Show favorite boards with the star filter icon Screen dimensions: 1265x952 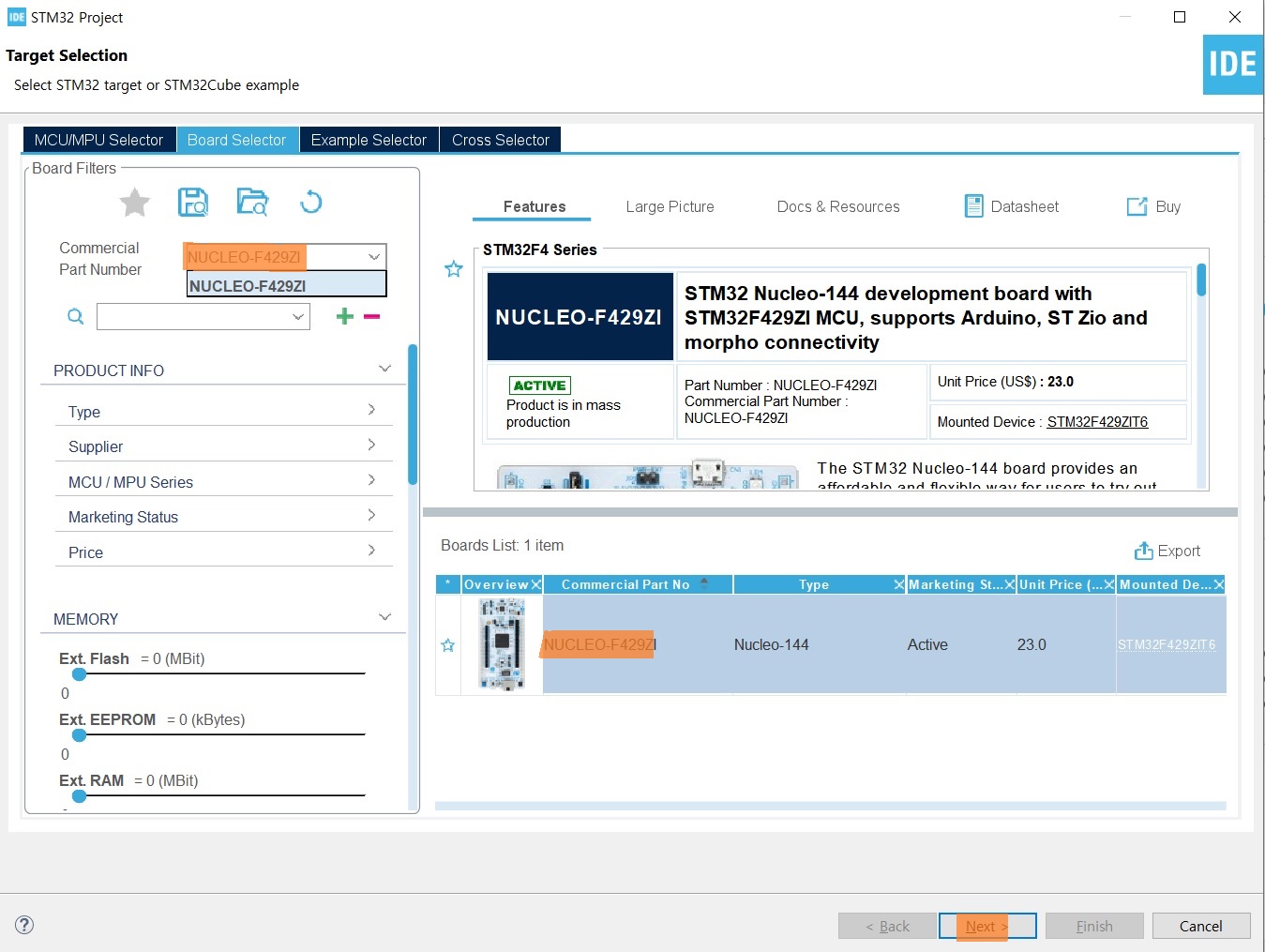point(135,202)
